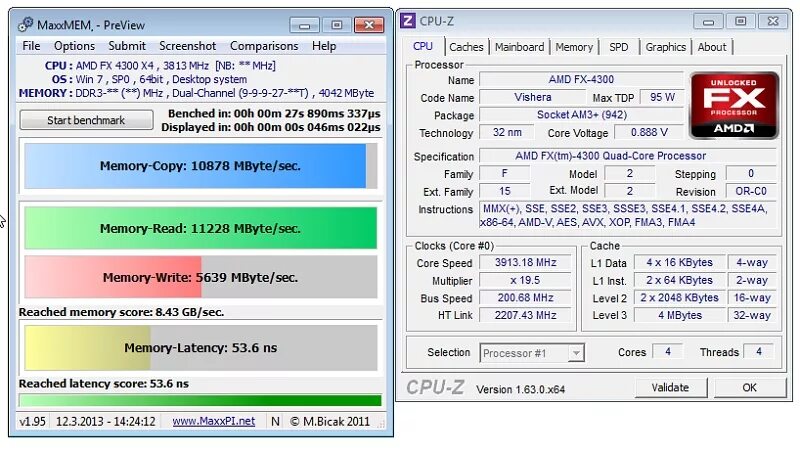800x454 pixels.
Task: Click the OK button in CPU-Z
Action: click(749, 388)
